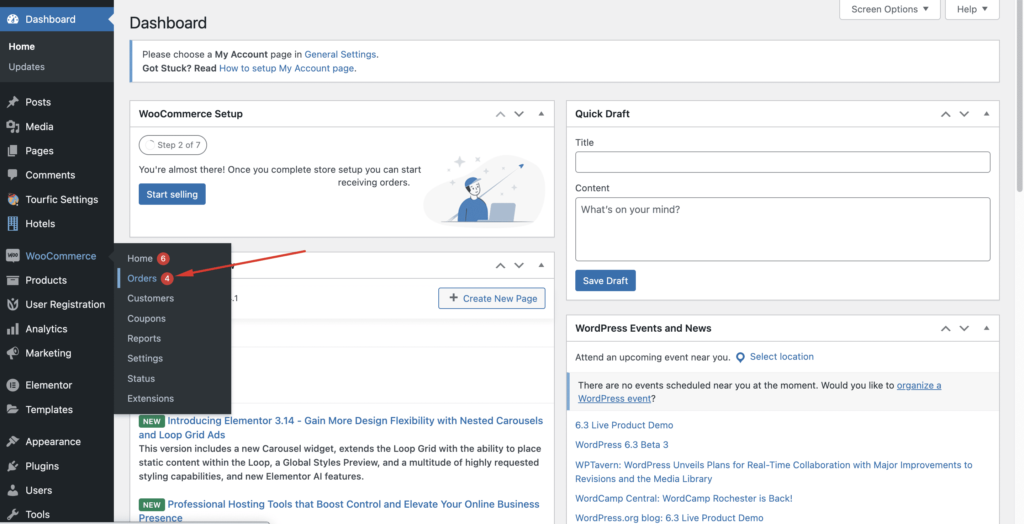Click the Start selling button
The width and height of the screenshot is (1024, 524).
pos(172,194)
